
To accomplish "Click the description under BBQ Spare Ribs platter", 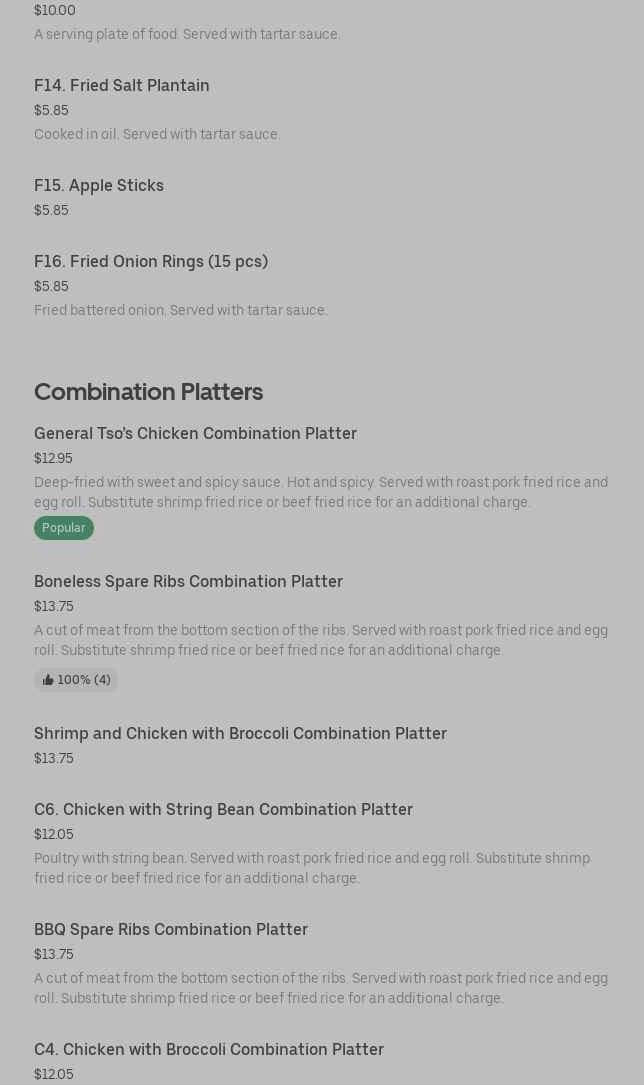I will click(x=321, y=988).
